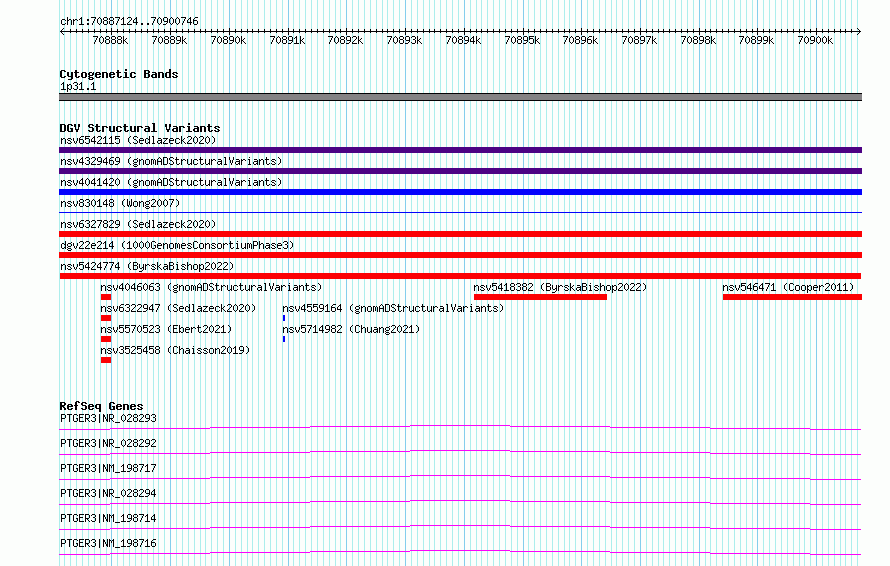Click the small red block under nsv3525458
Image resolution: width=890 pixels, height=566 pixels.
106,360
